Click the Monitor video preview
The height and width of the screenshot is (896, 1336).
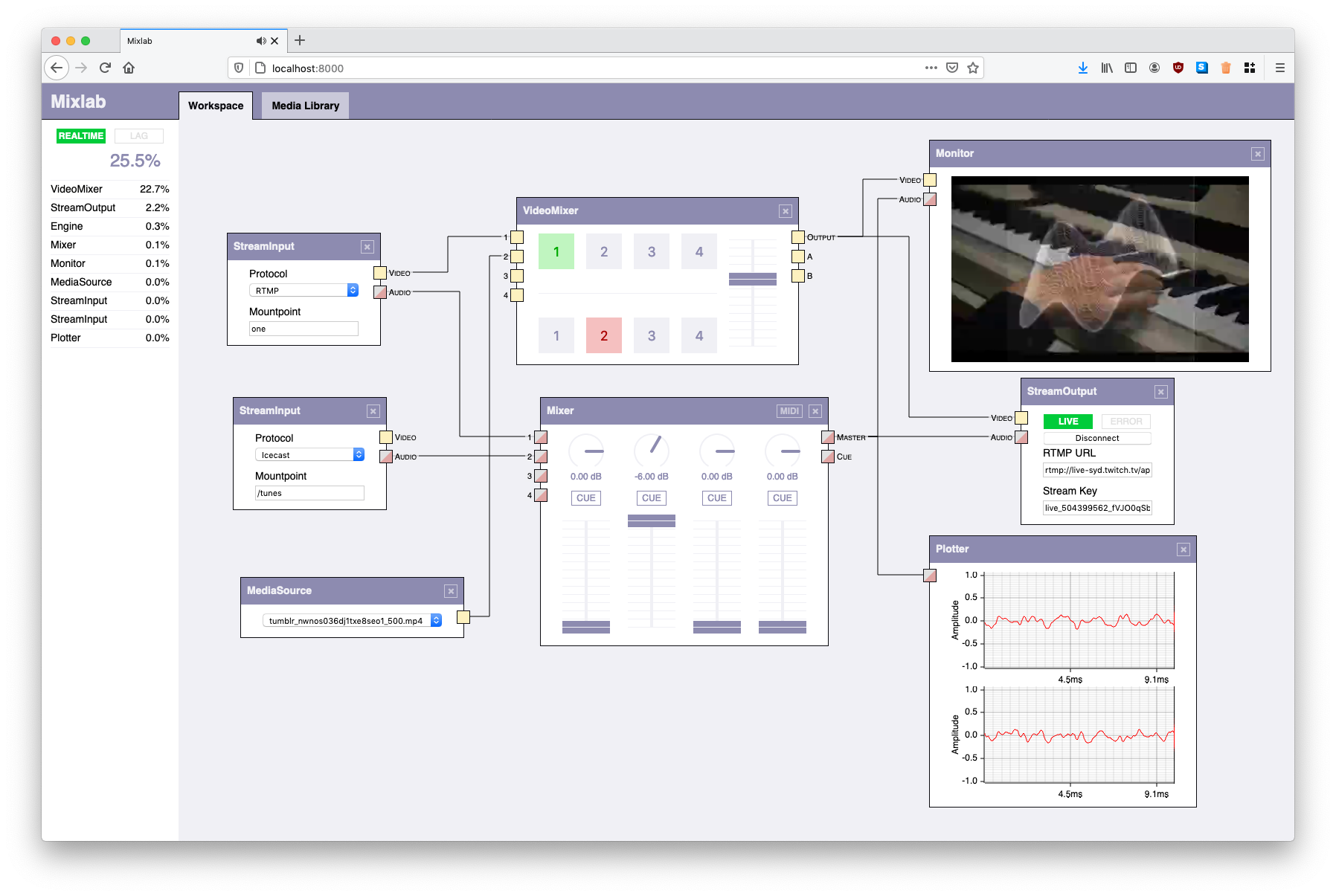point(1100,269)
